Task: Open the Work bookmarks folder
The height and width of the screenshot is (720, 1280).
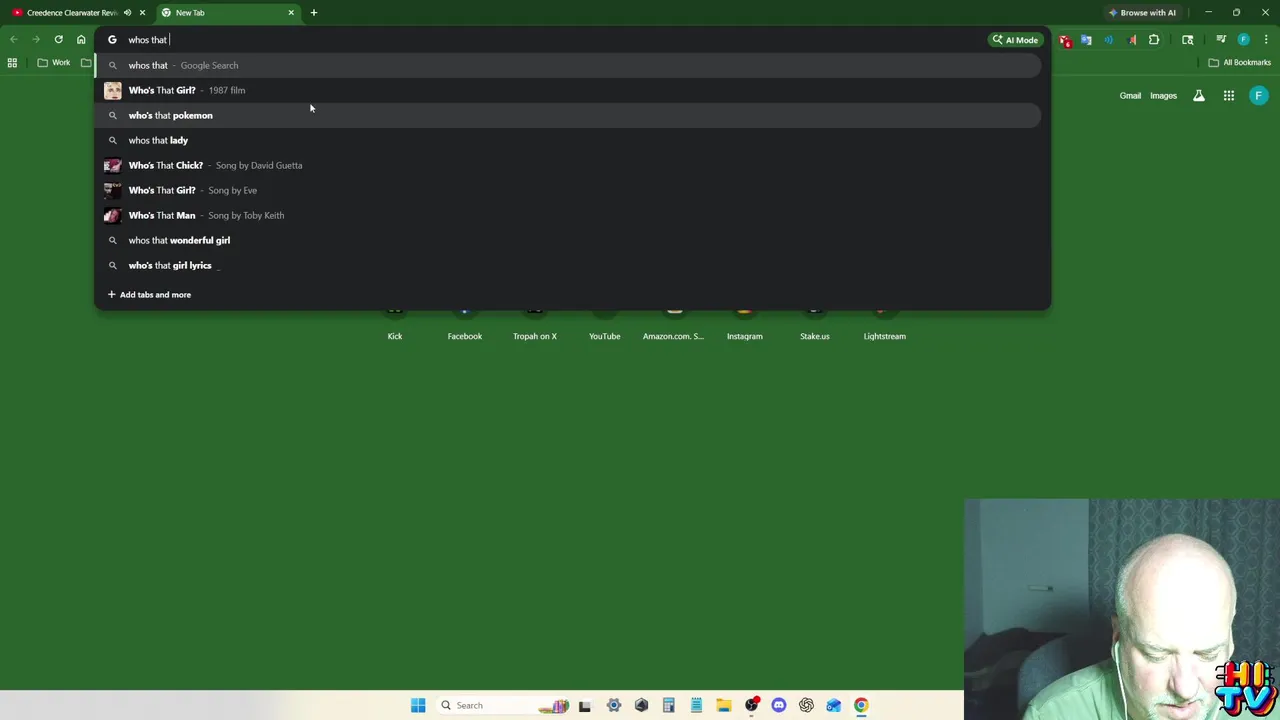Action: [x=54, y=63]
